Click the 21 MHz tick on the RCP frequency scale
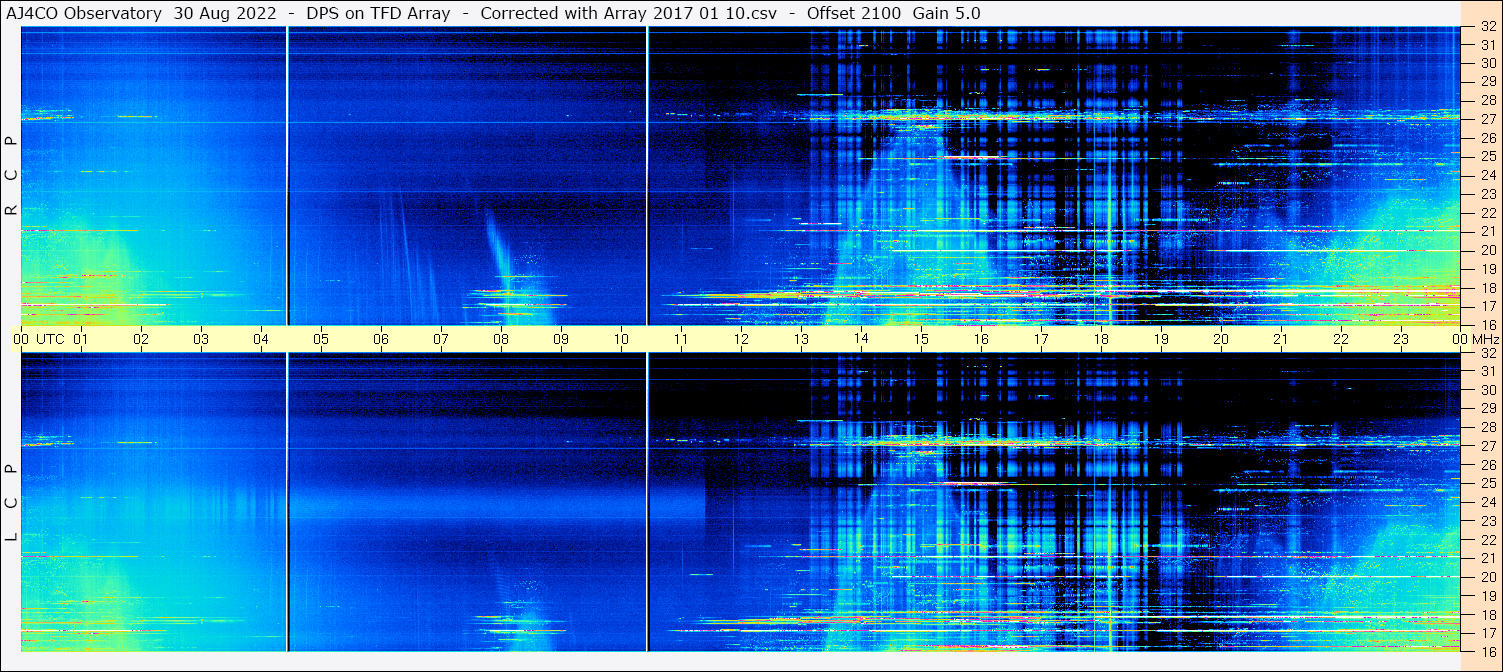 (1488, 231)
